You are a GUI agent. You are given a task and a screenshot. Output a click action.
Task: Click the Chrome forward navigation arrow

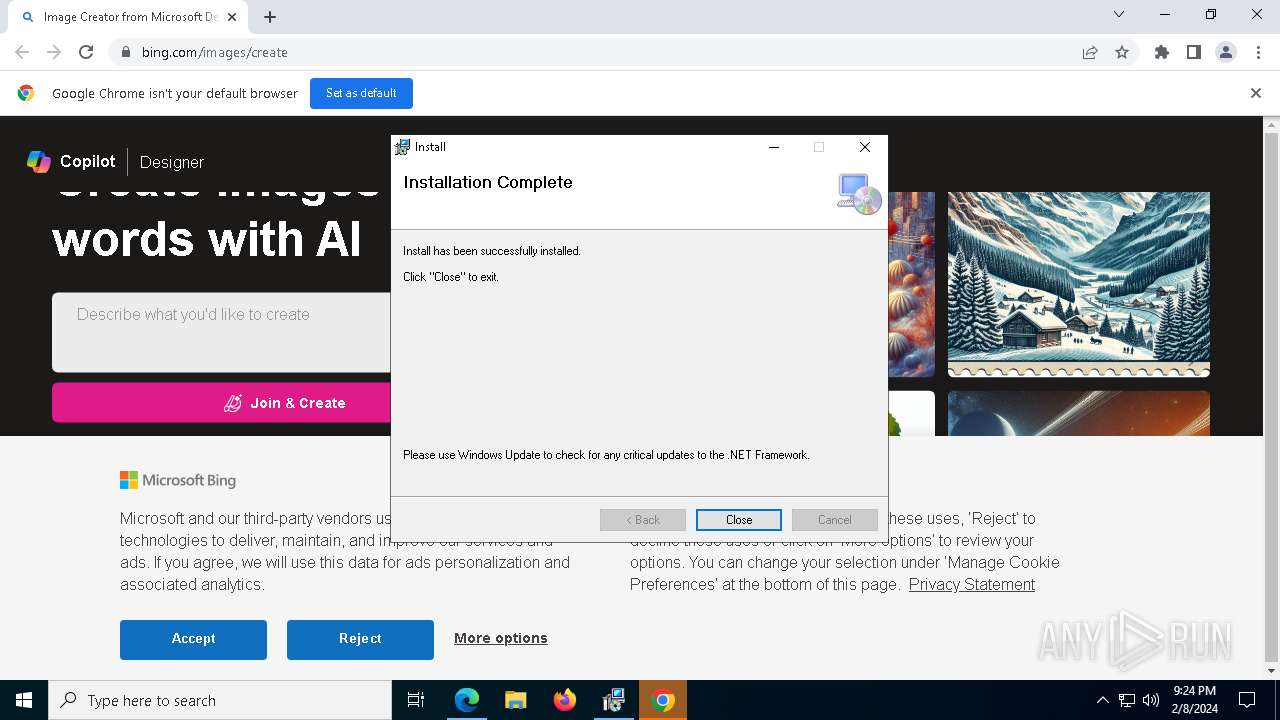pos(54,52)
